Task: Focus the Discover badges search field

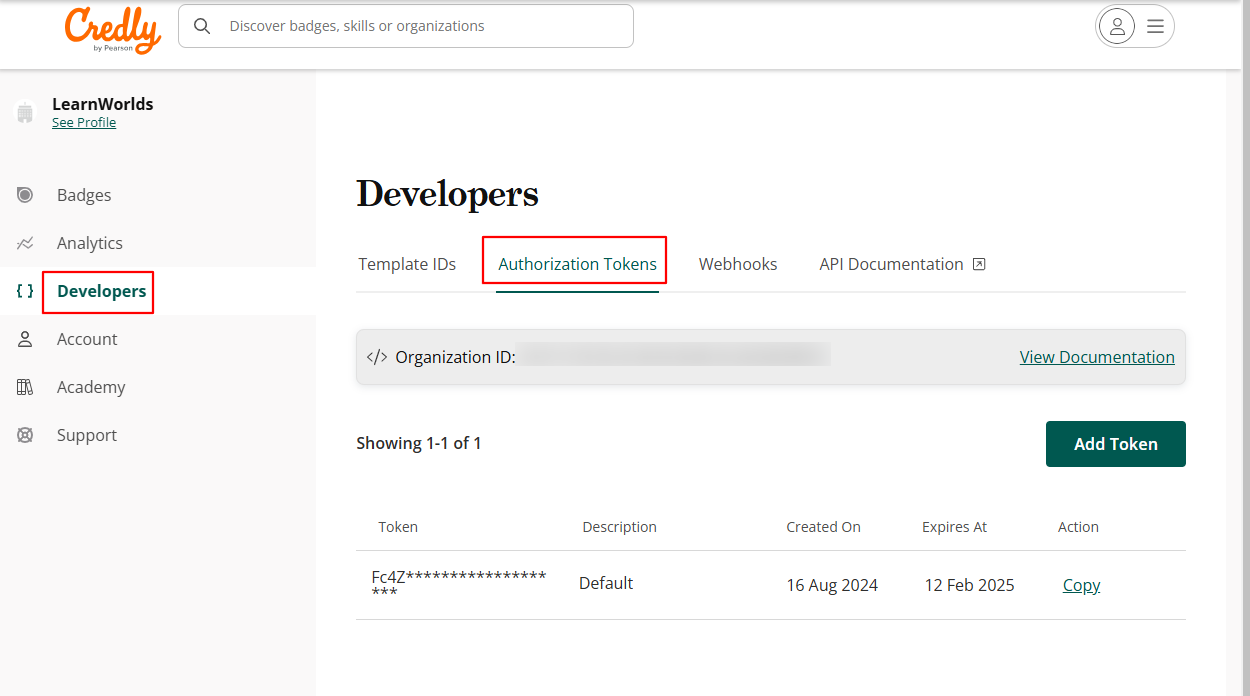Action: tap(406, 26)
